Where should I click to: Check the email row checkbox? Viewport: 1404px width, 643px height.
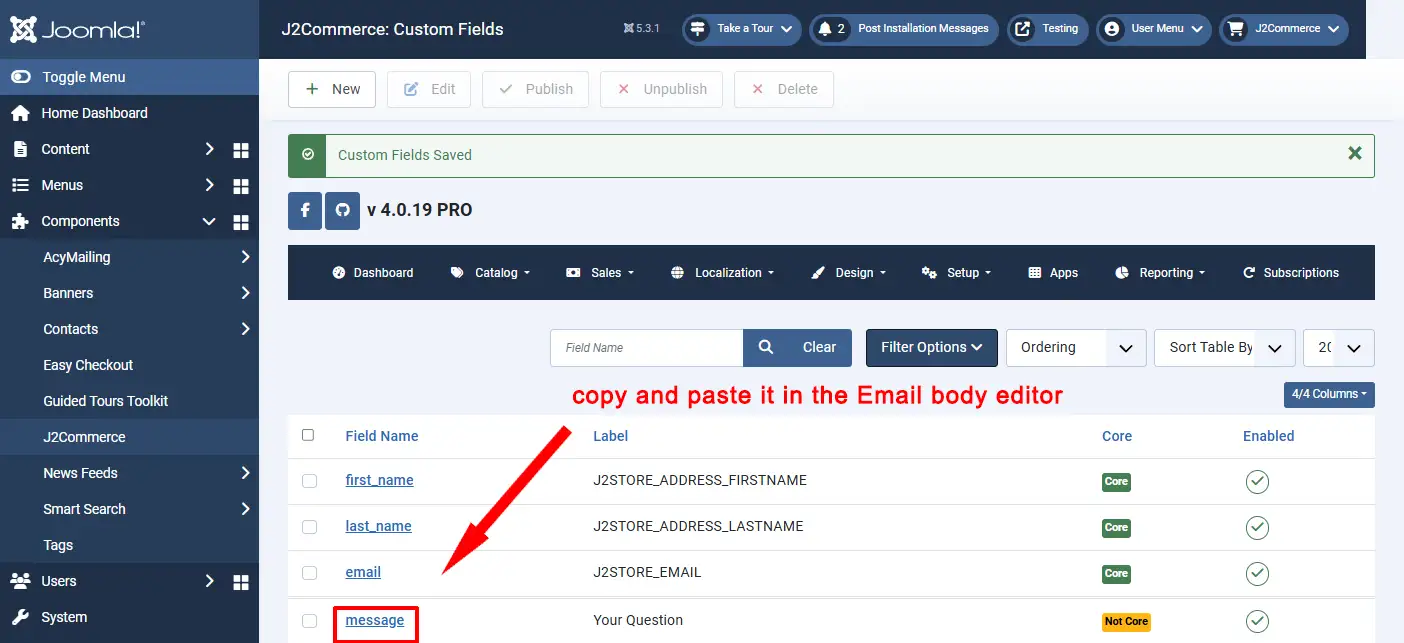[x=309, y=573]
